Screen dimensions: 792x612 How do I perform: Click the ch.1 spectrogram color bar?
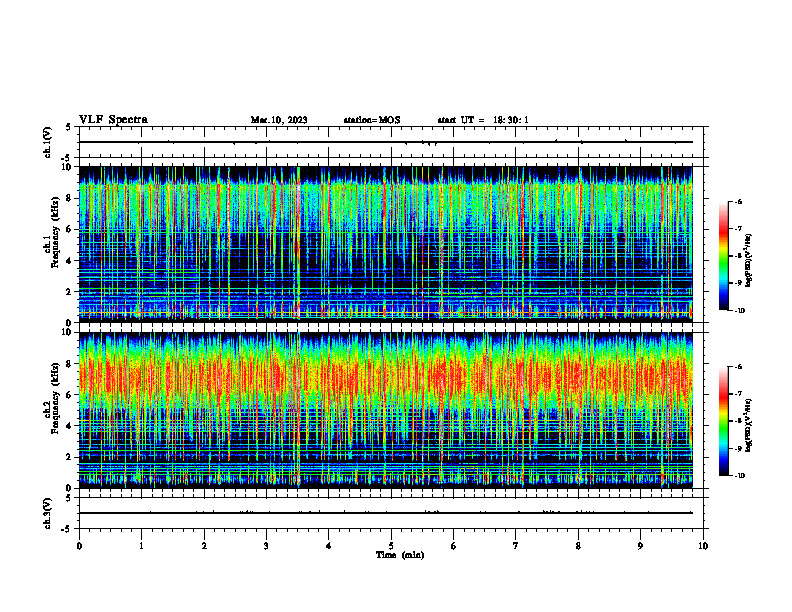(x=724, y=256)
